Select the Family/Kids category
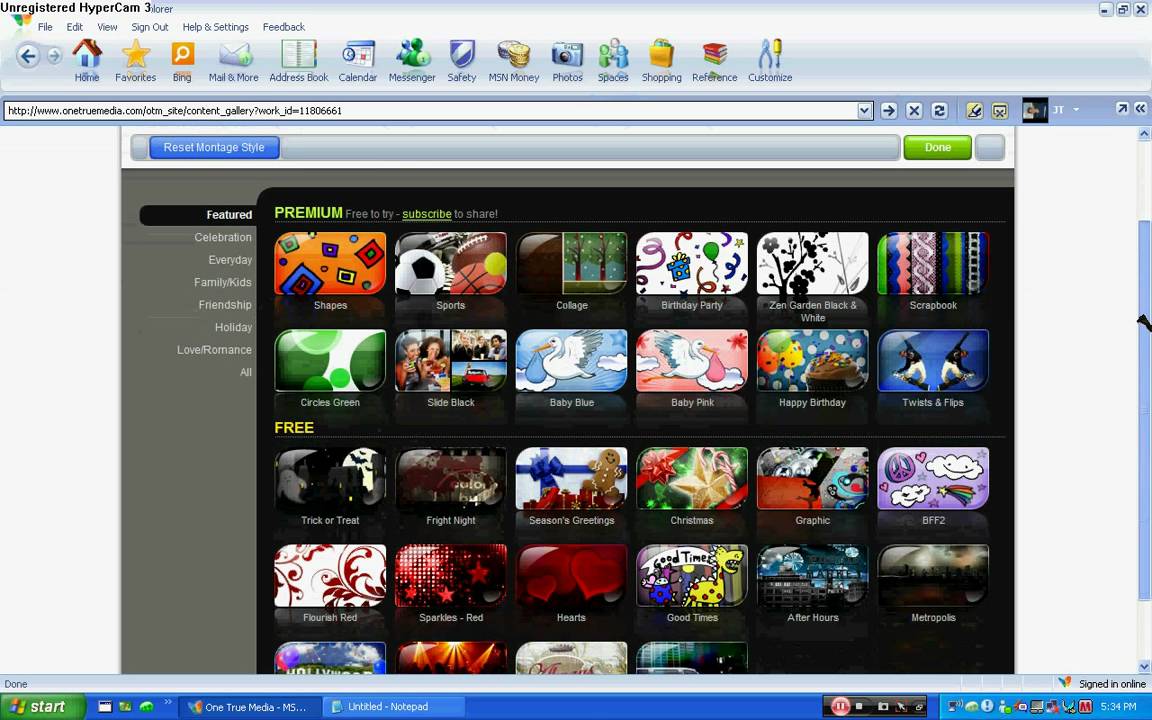The width and height of the screenshot is (1152, 720). click(223, 282)
